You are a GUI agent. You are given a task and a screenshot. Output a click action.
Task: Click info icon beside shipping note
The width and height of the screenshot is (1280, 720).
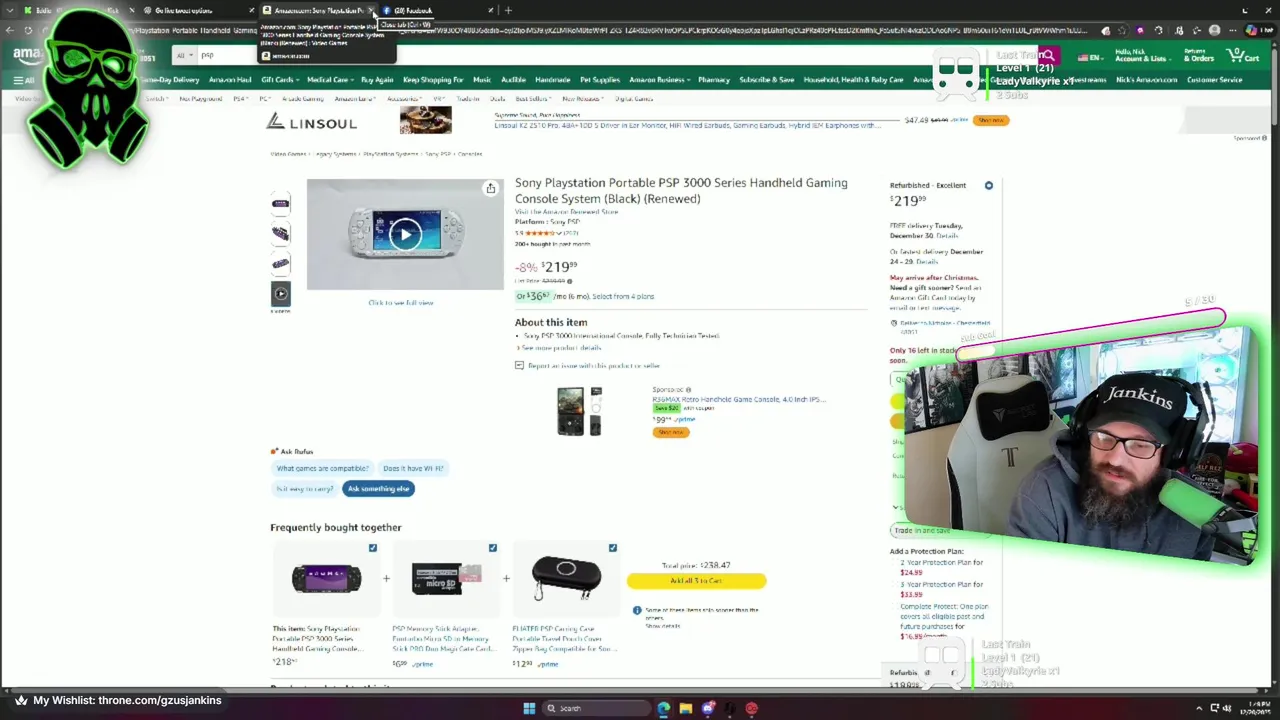637,610
